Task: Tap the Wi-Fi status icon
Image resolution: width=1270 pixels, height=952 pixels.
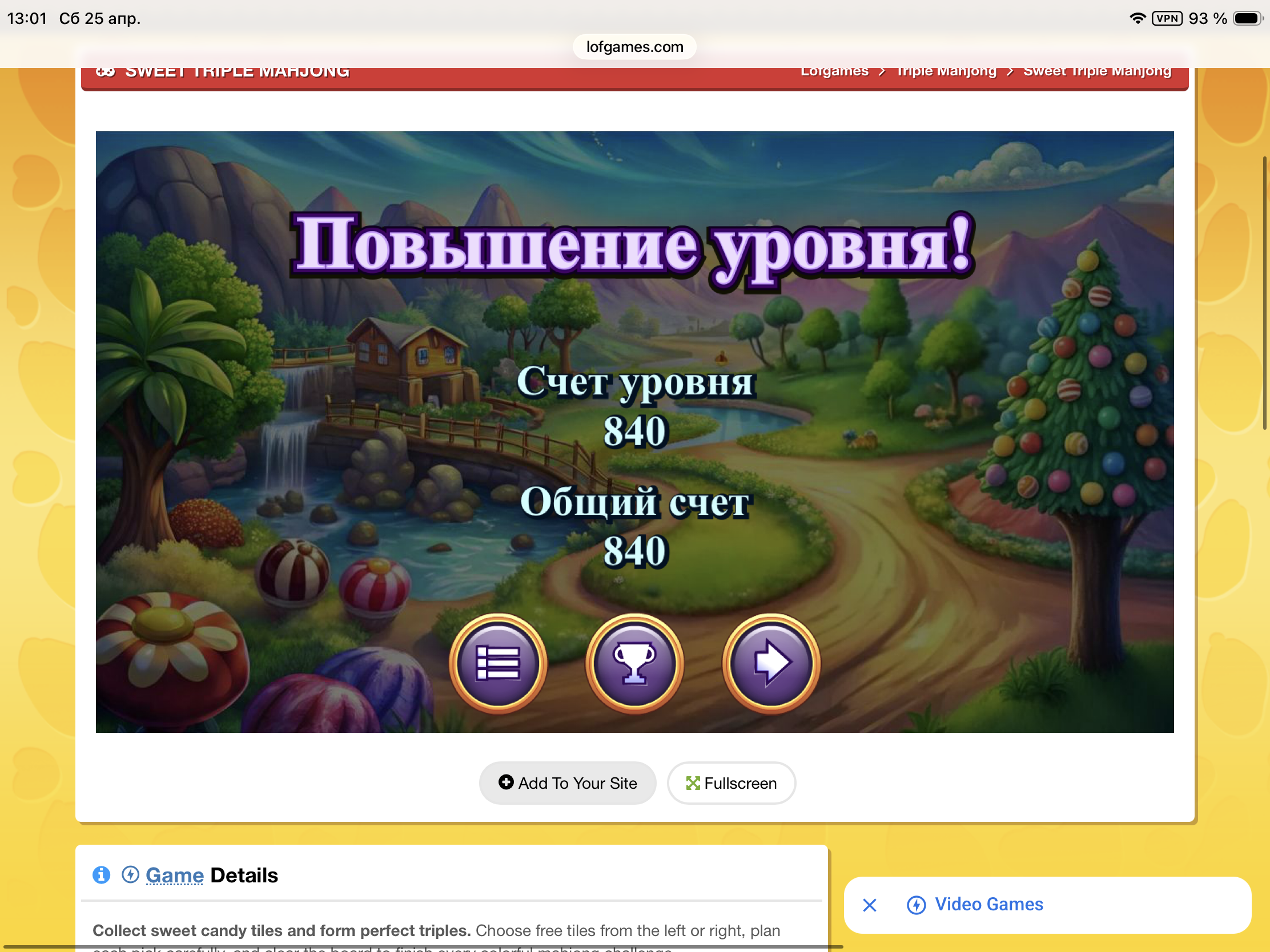Action: pyautogui.click(x=1137, y=18)
